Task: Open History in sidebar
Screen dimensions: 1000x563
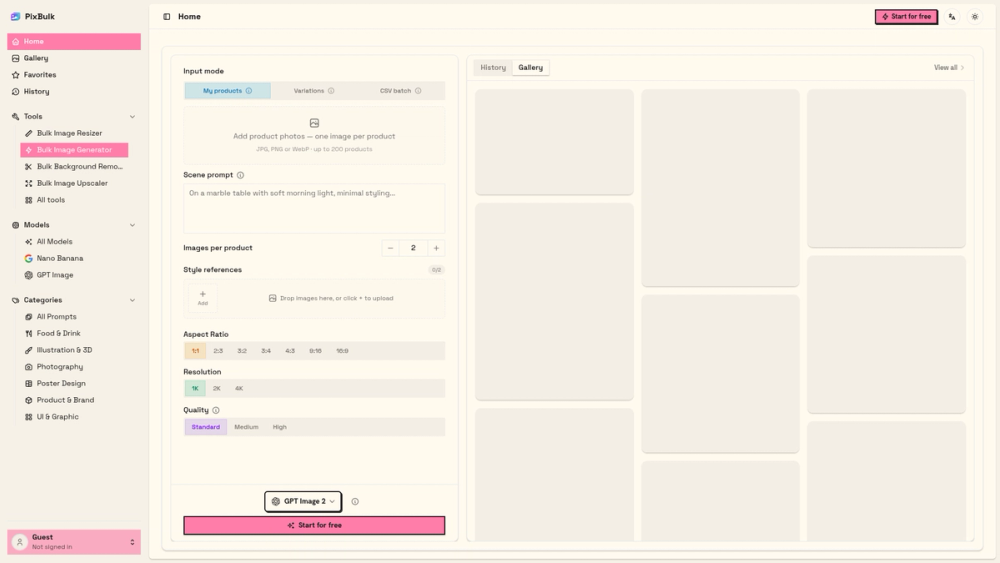Action: 74,91
